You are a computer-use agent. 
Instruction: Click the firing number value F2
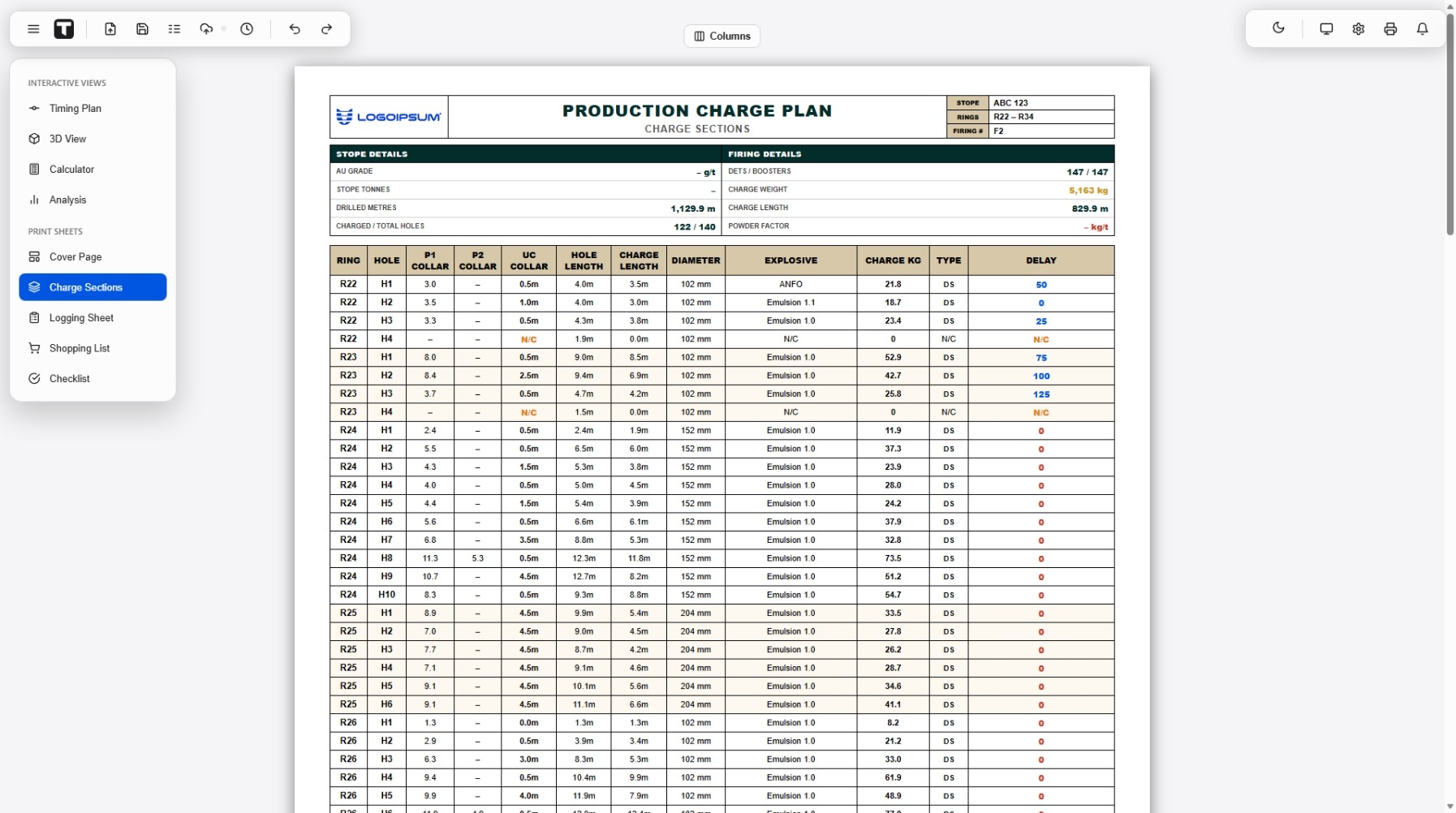point(998,131)
